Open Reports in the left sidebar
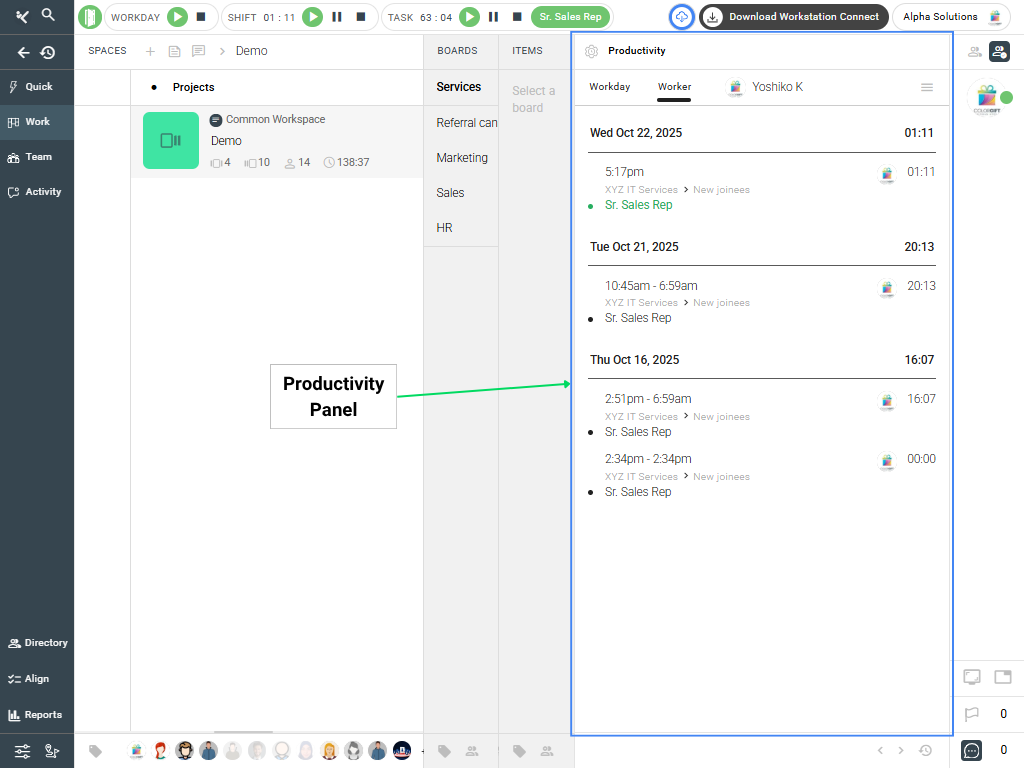The height and width of the screenshot is (768, 1024). [36, 715]
